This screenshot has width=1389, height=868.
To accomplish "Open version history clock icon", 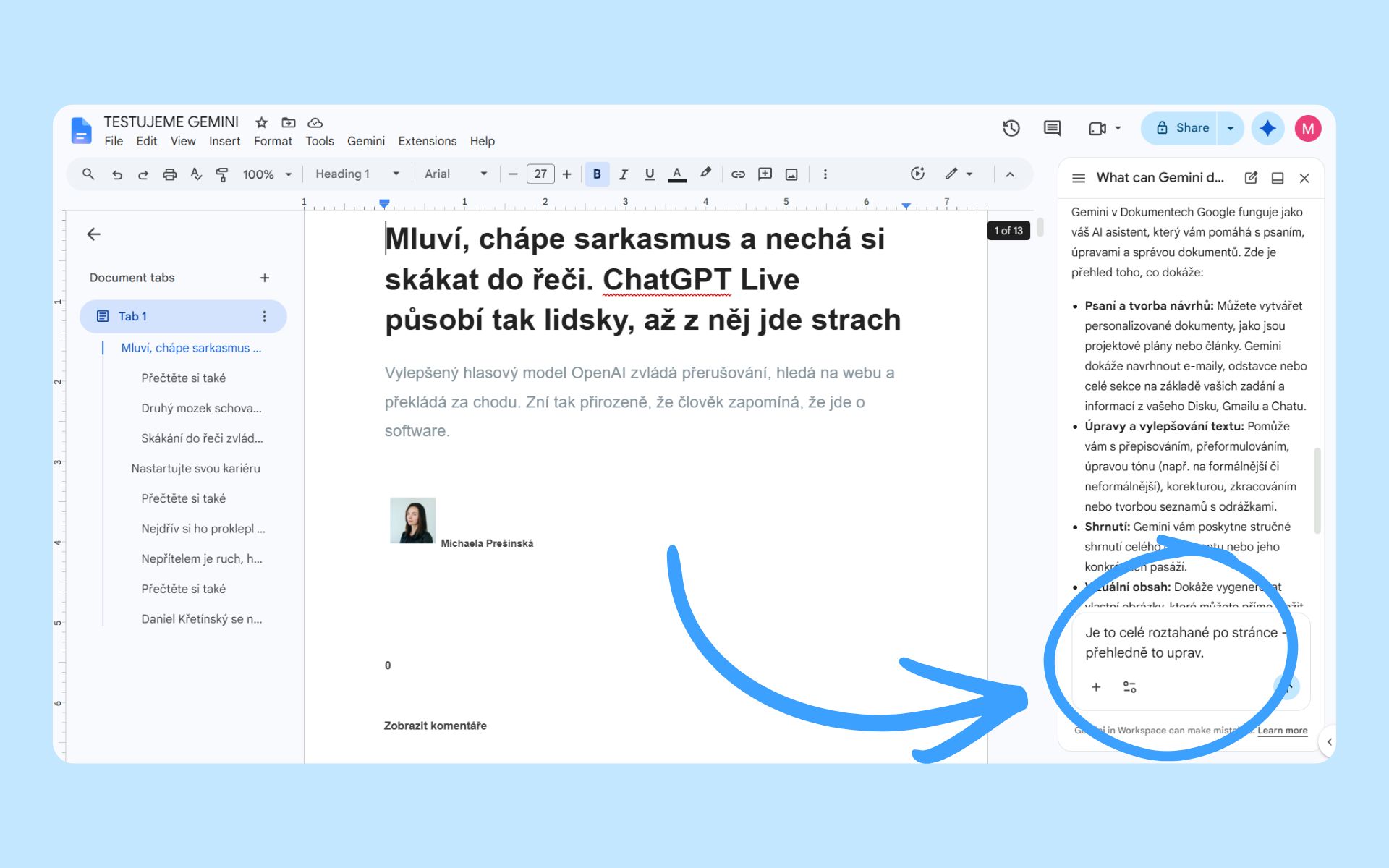I will 1011,128.
